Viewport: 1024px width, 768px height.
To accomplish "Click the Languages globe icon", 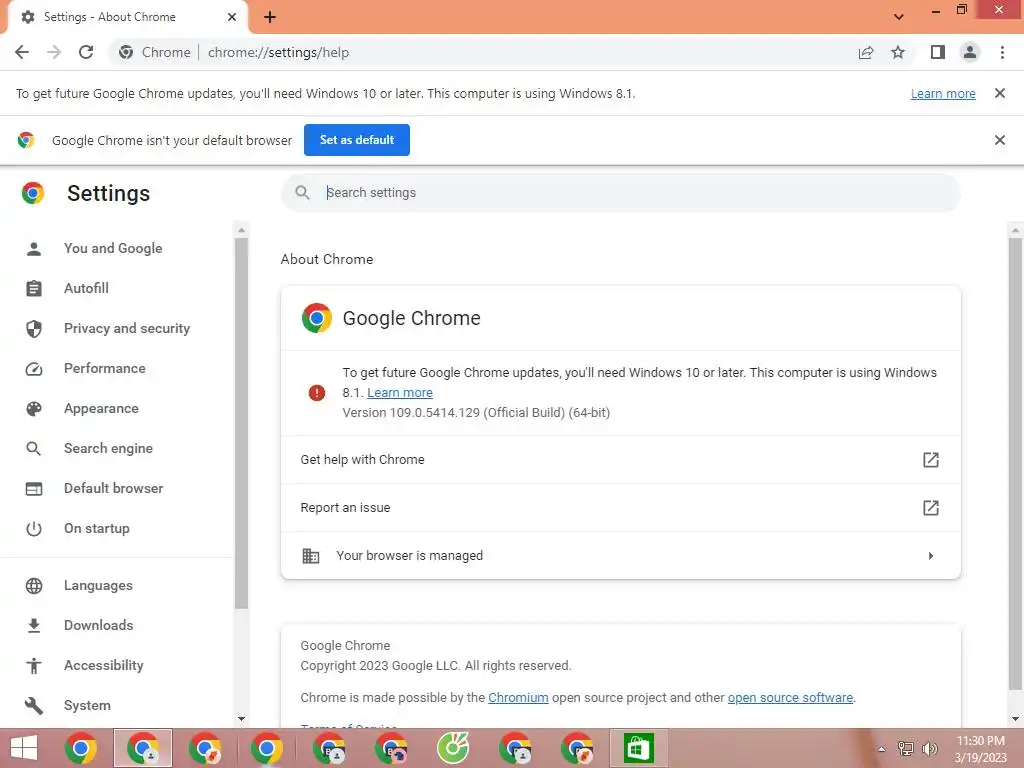I will (34, 586).
